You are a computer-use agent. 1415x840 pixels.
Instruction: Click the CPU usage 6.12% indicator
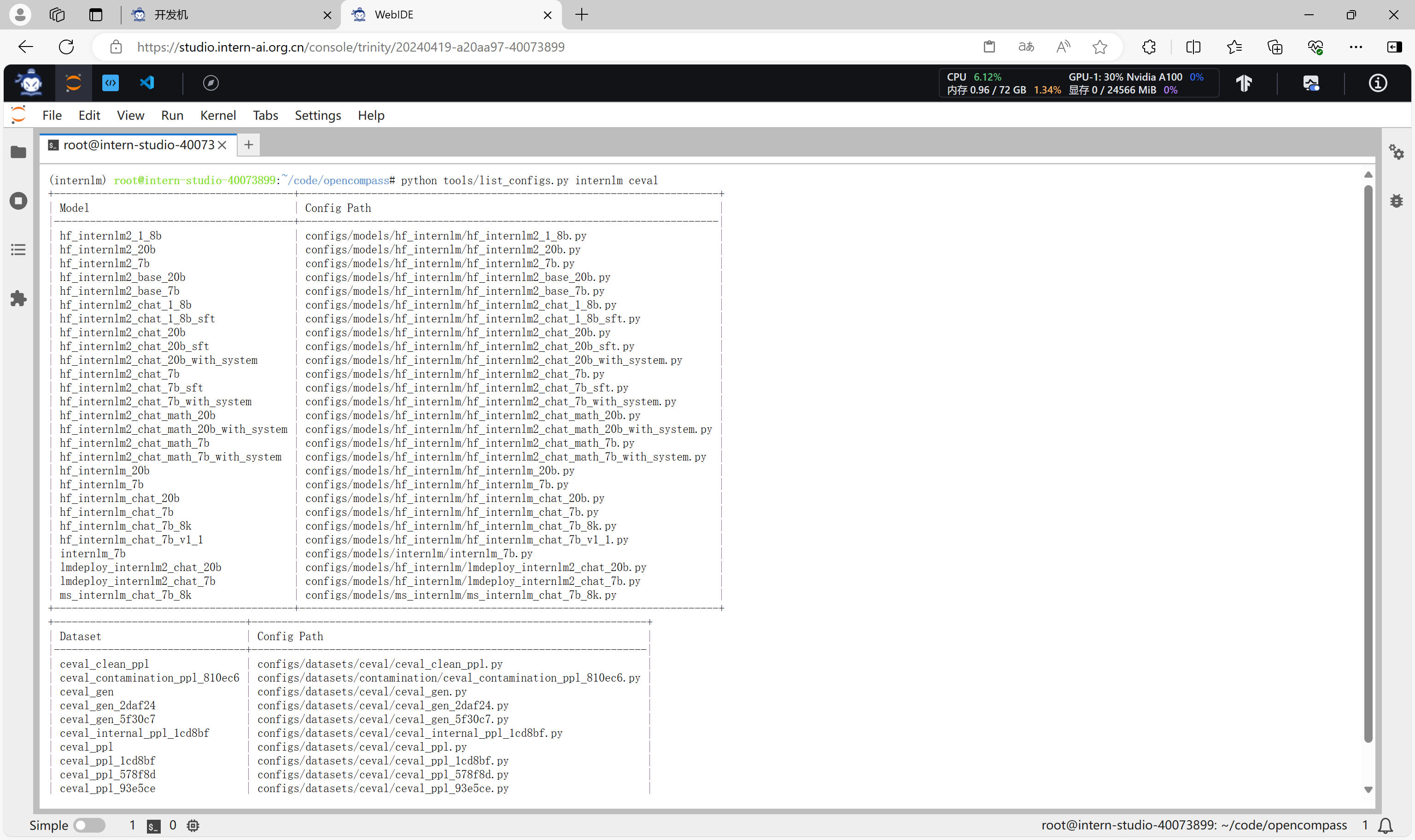(974, 77)
